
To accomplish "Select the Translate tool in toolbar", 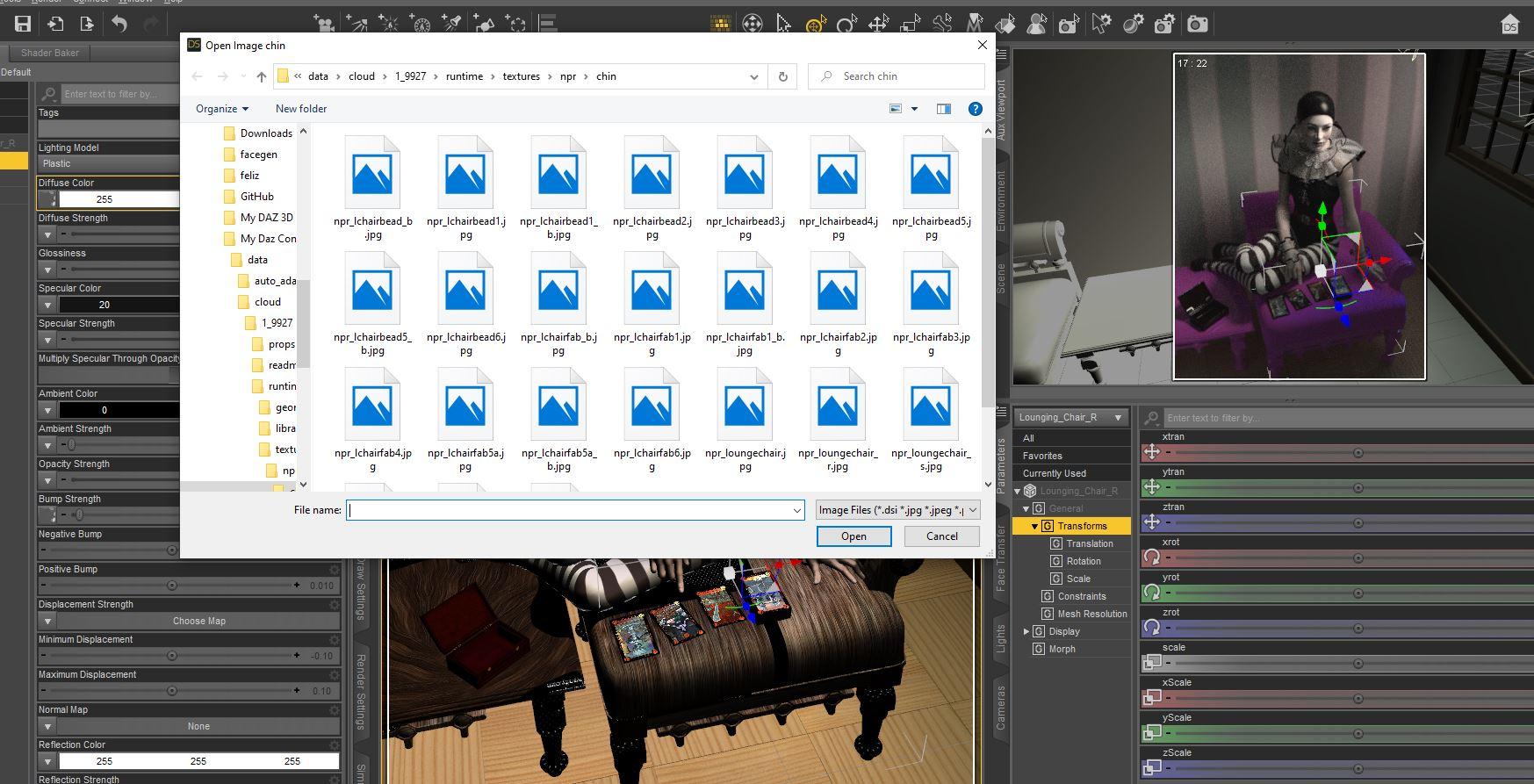I will point(878,24).
